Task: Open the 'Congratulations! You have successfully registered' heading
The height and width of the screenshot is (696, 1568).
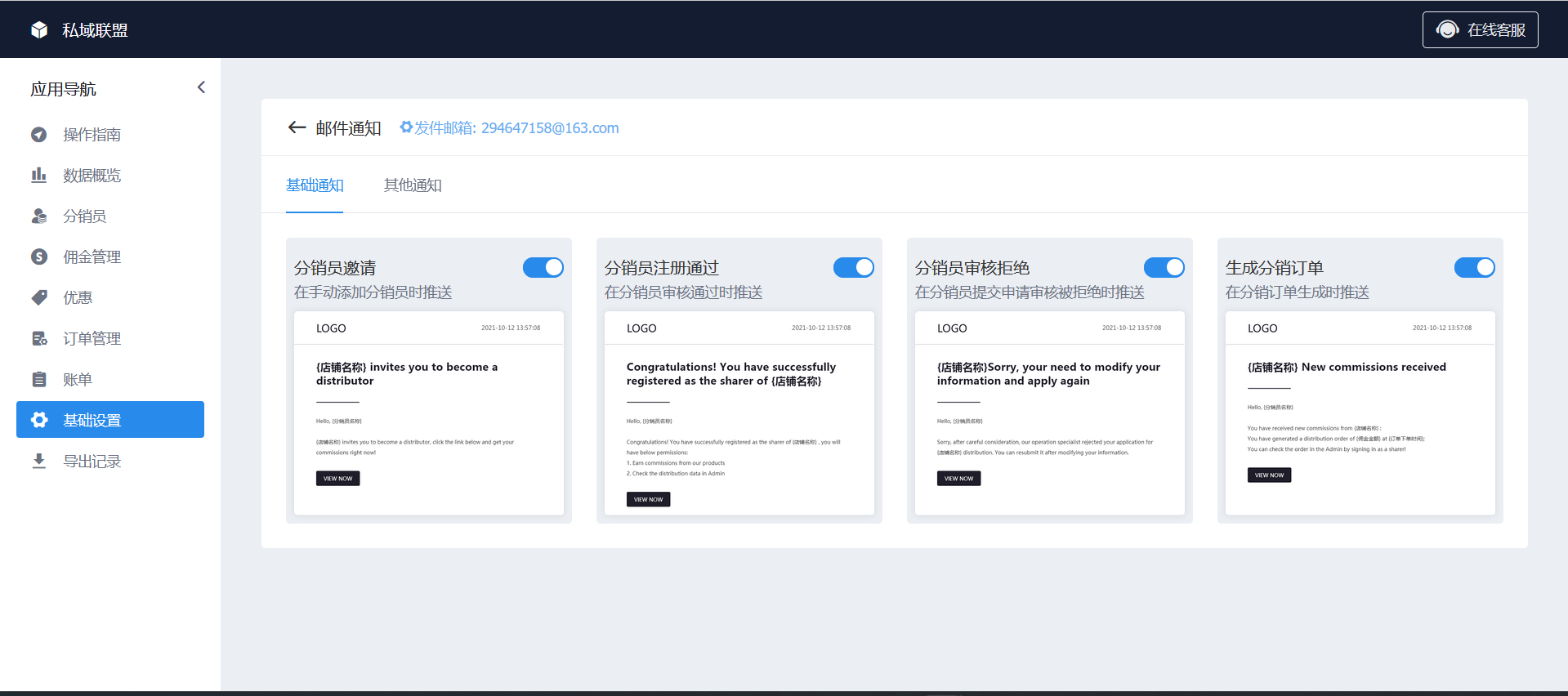Action: pos(731,374)
